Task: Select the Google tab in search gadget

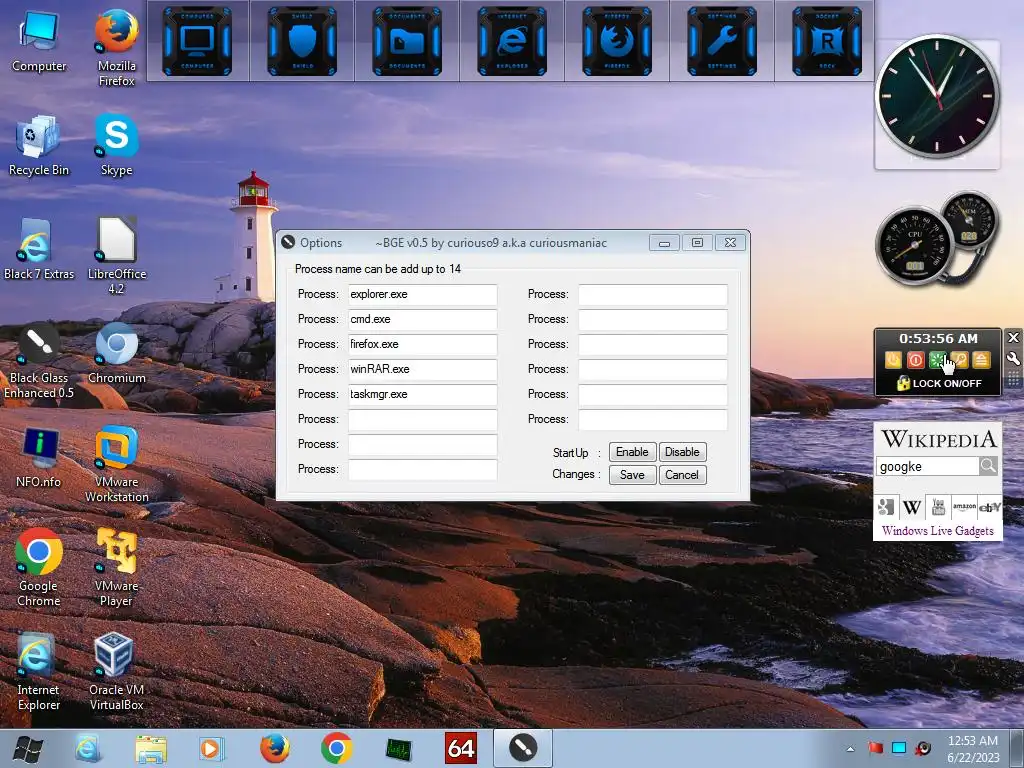Action: (x=886, y=506)
